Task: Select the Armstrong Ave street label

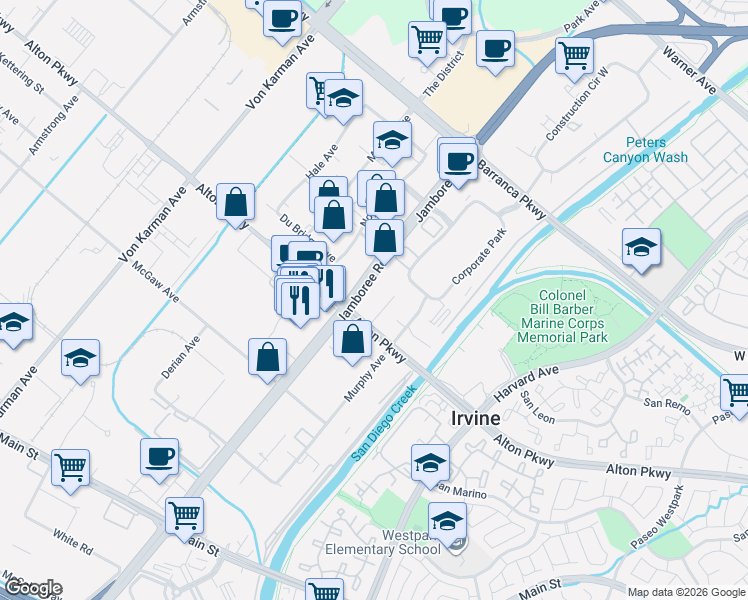Action: [x=53, y=125]
